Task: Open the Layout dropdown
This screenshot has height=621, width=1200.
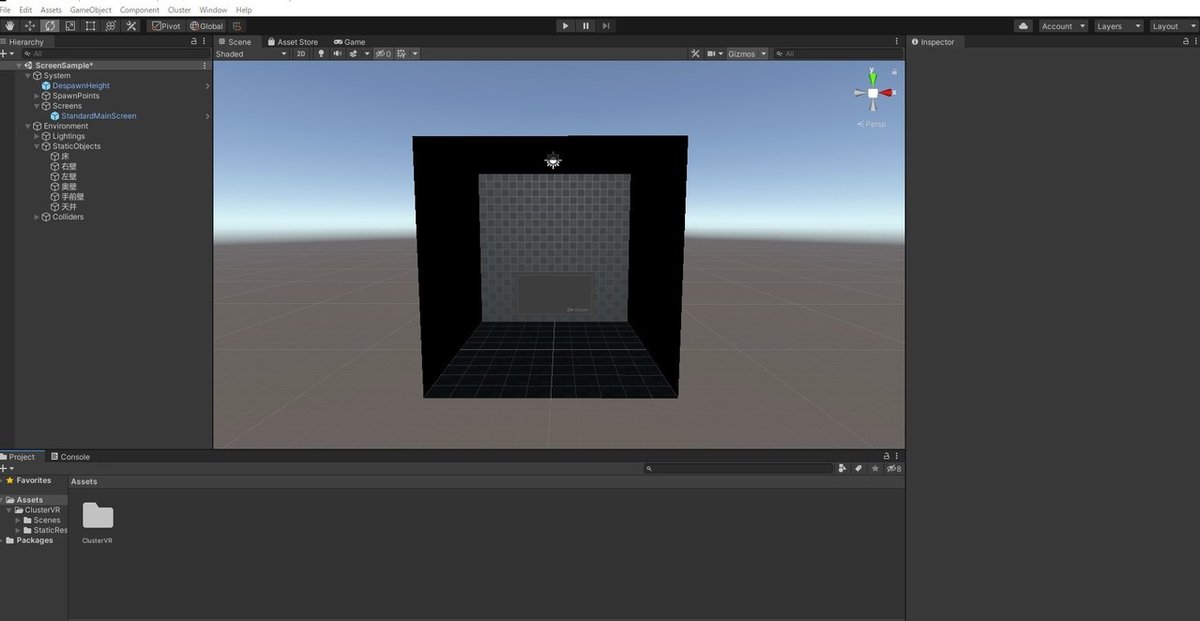Action: coord(1172,26)
